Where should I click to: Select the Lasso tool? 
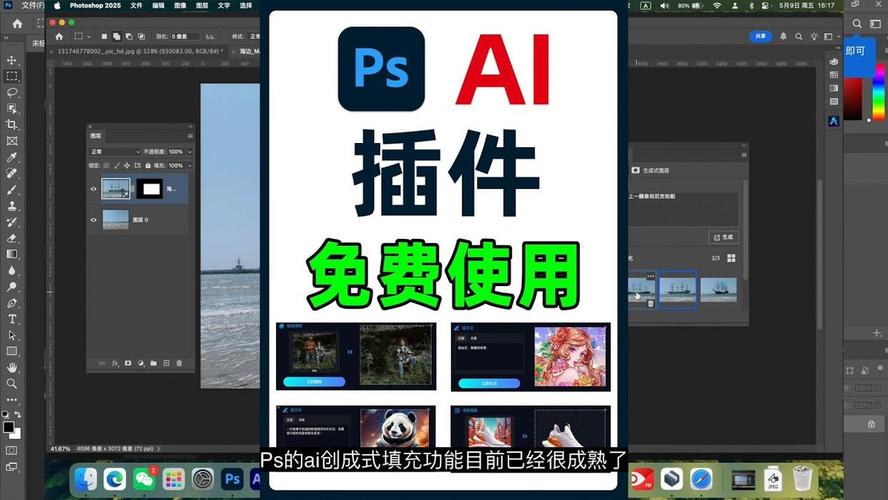(x=11, y=92)
